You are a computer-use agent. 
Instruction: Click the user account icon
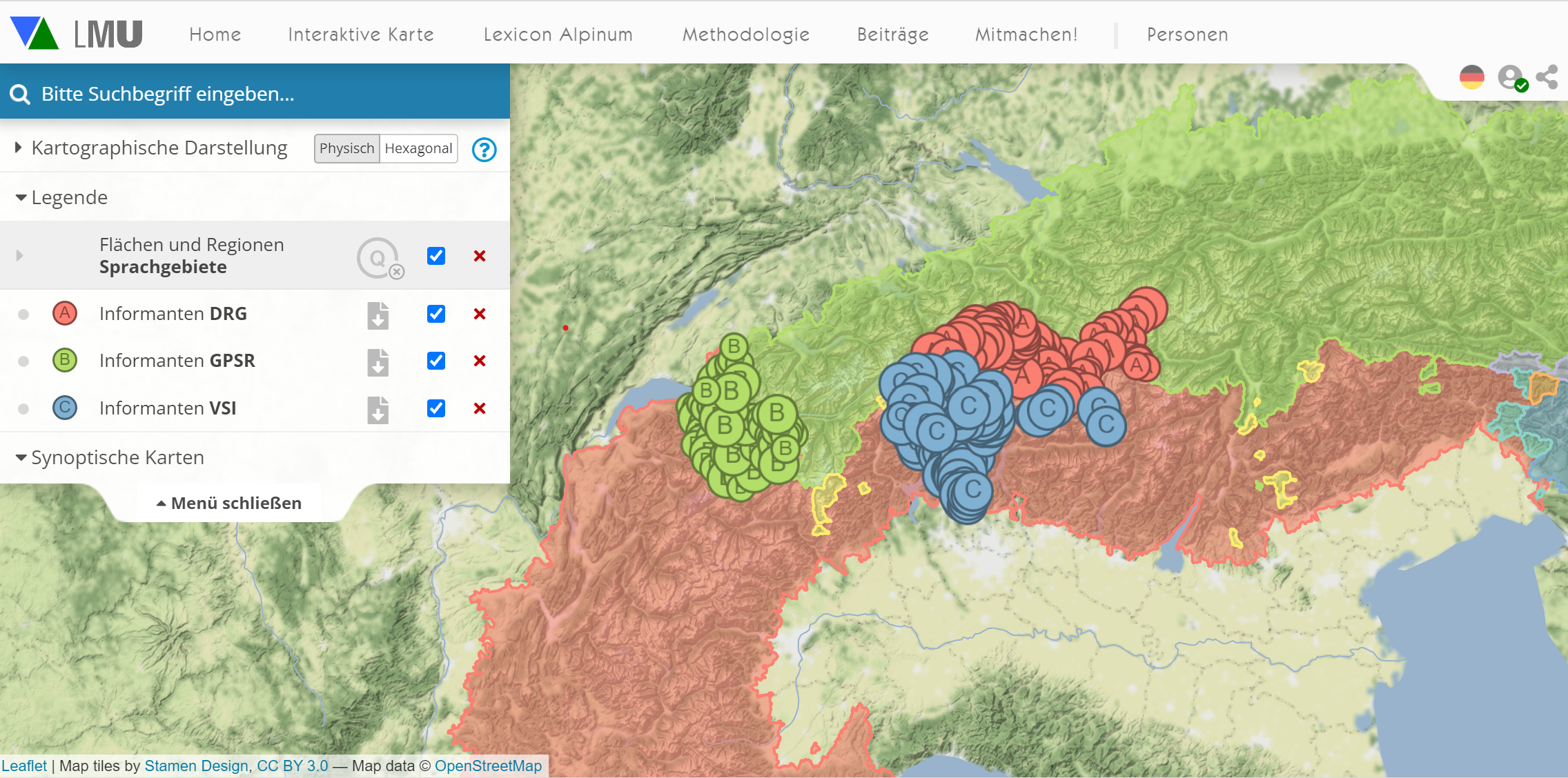point(1511,77)
